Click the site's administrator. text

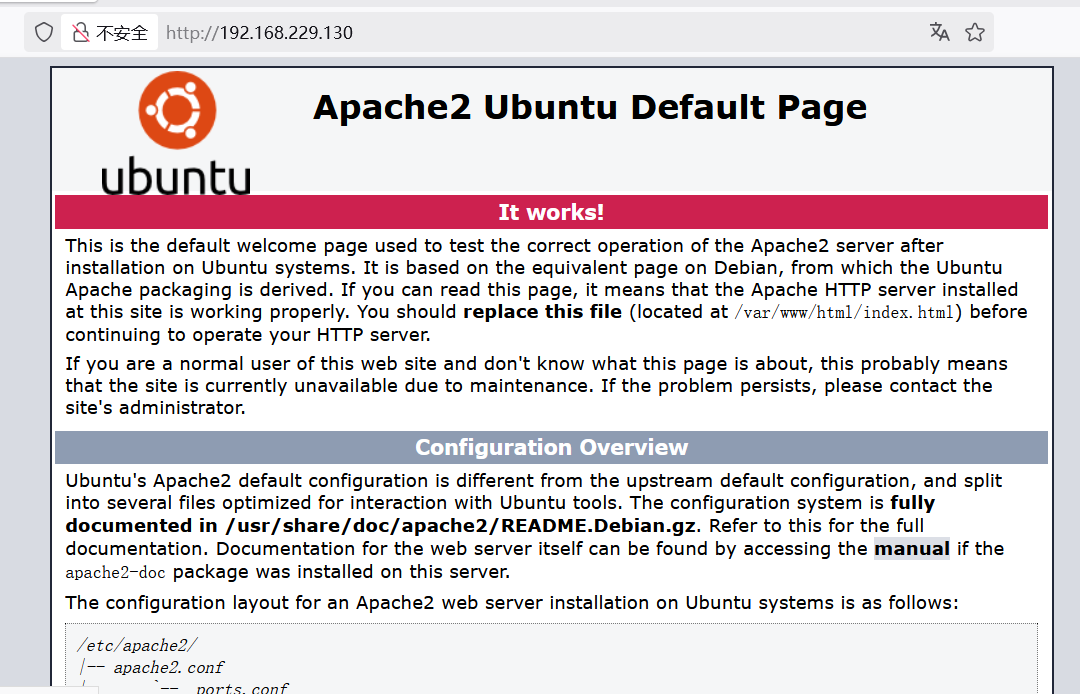click(156, 408)
